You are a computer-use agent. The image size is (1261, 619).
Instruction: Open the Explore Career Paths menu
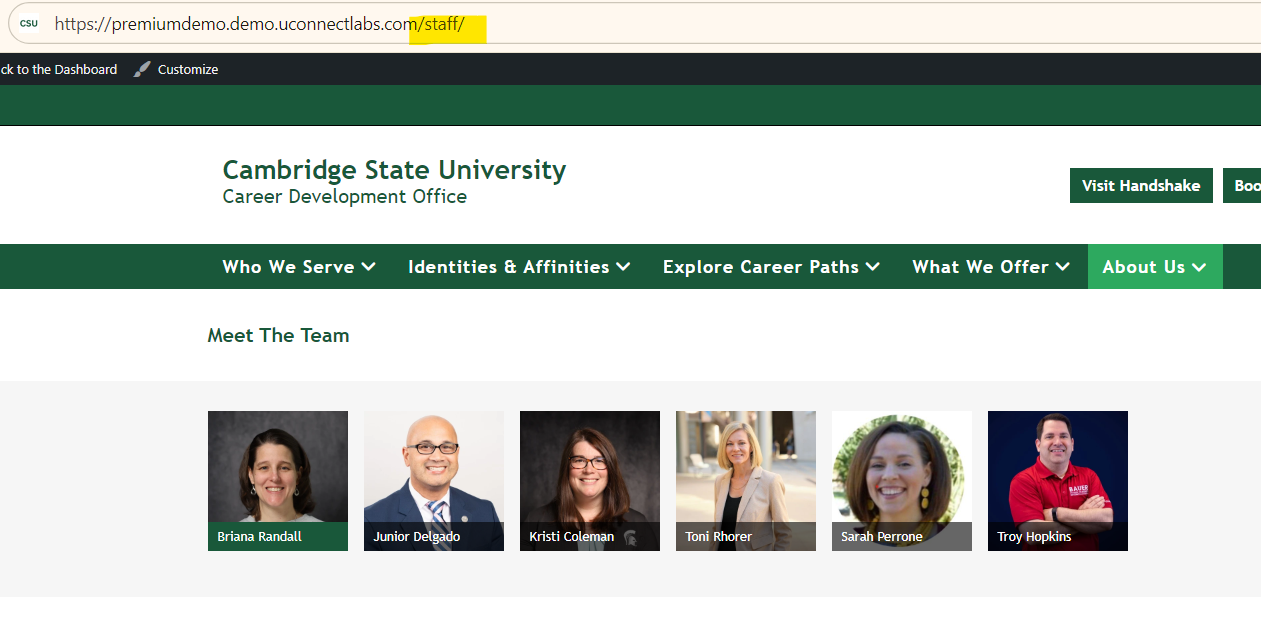(770, 267)
